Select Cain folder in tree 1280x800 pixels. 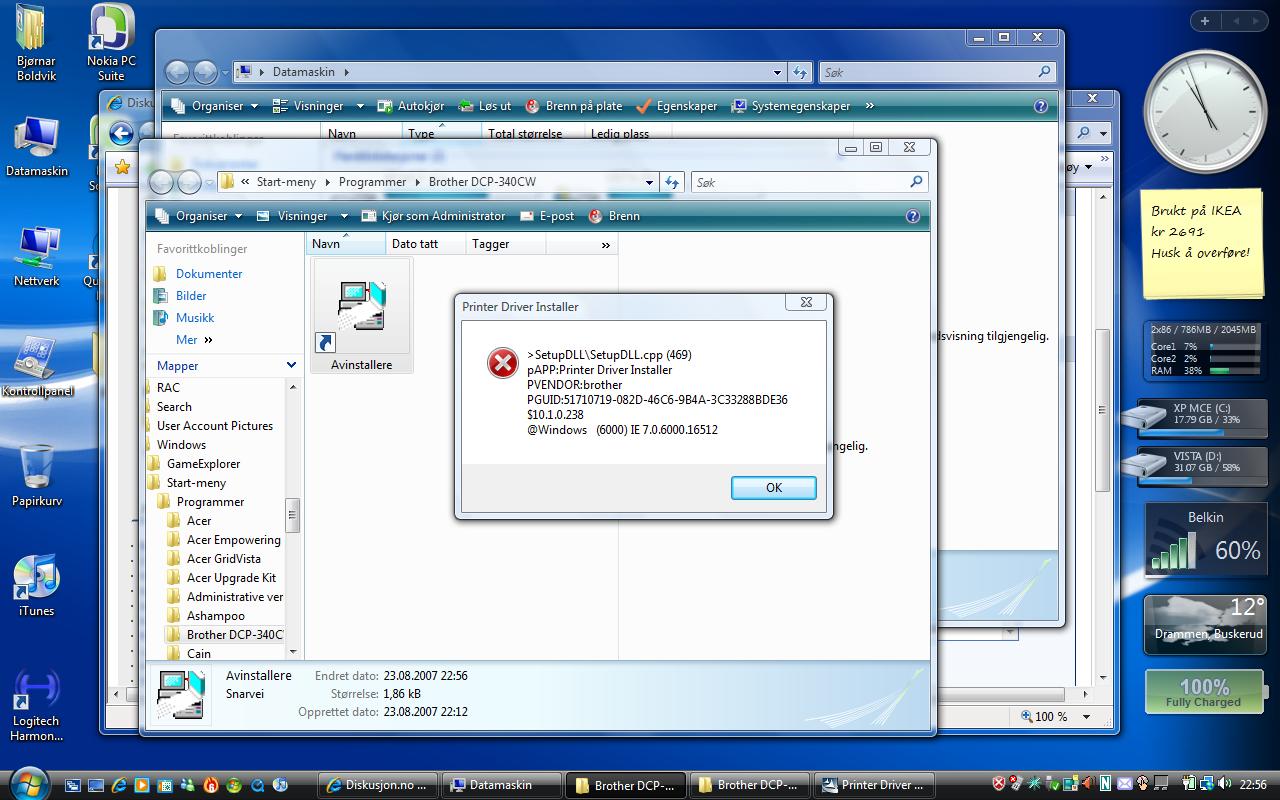(199, 654)
